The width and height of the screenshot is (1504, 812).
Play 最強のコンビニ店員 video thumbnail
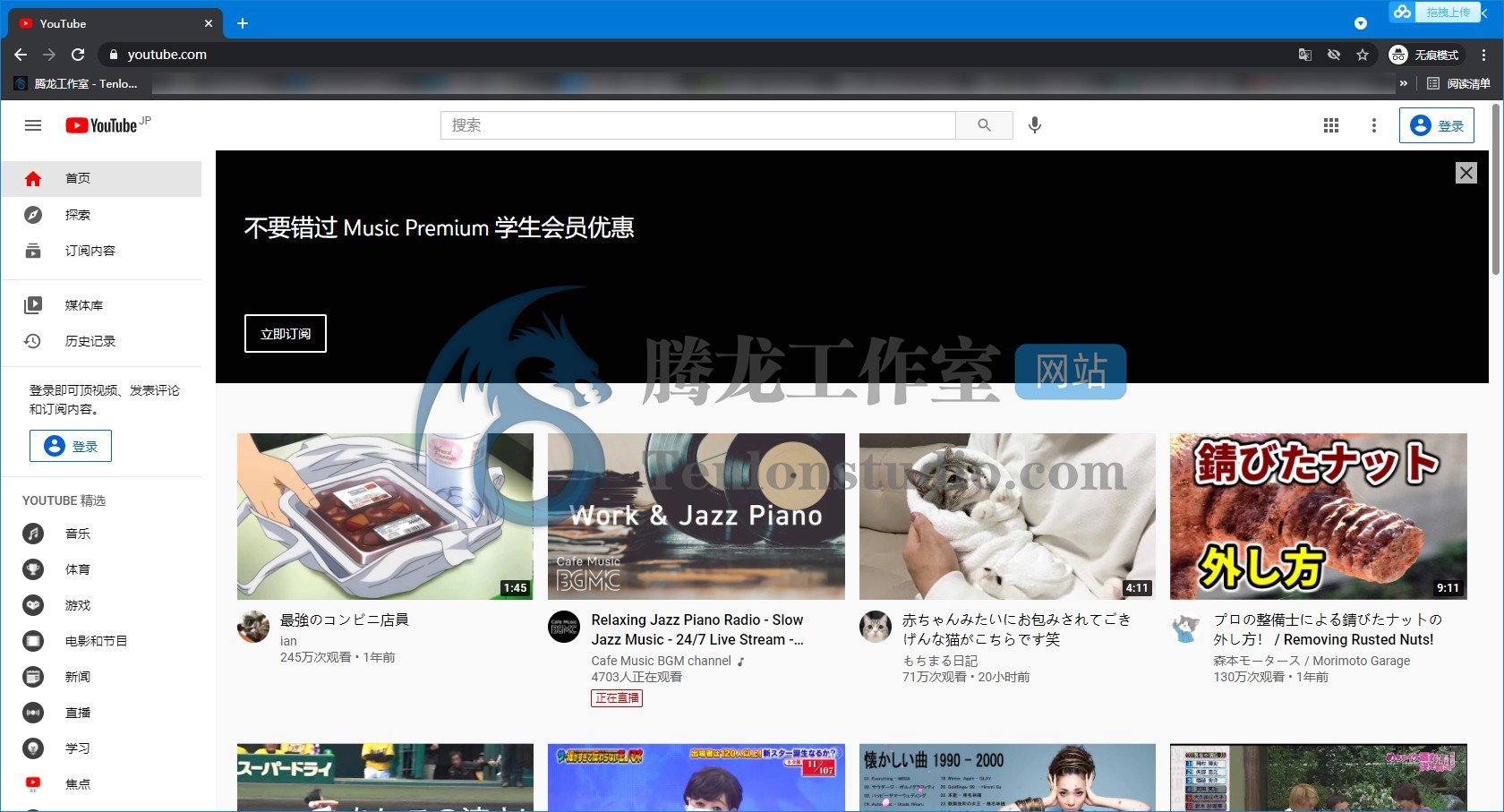(x=385, y=517)
